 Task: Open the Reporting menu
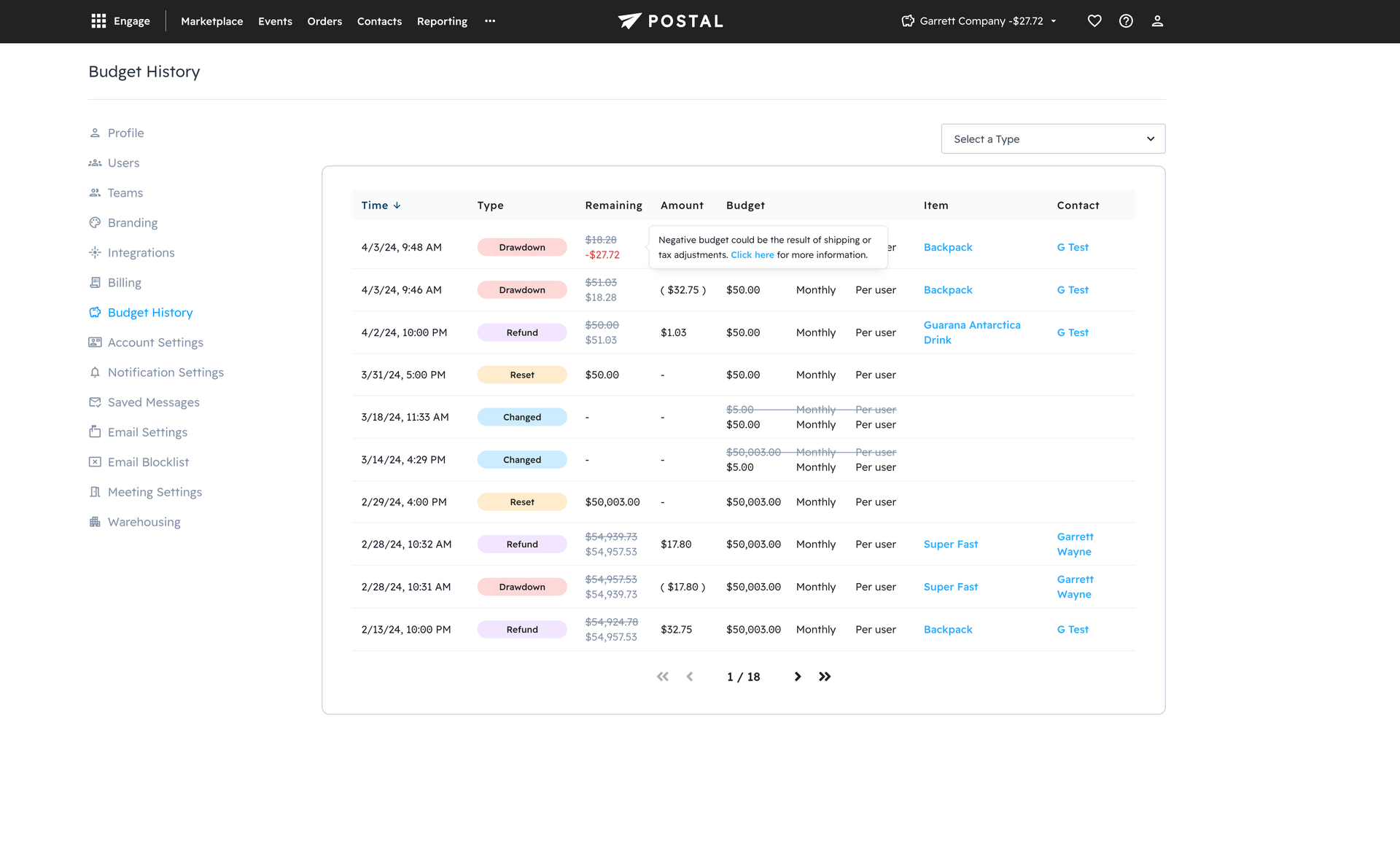[442, 21]
